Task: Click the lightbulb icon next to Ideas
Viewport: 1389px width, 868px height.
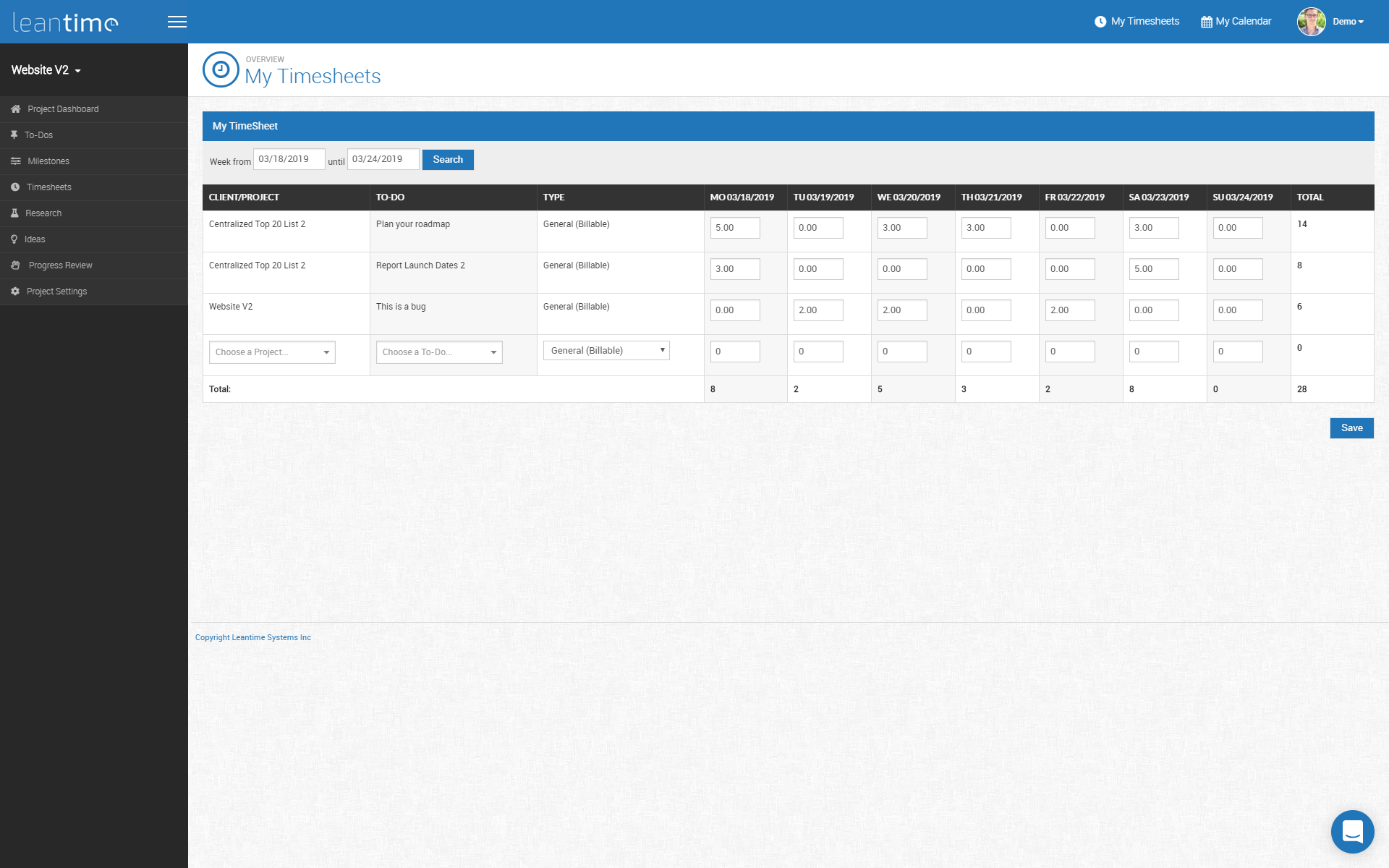Action: click(x=14, y=239)
